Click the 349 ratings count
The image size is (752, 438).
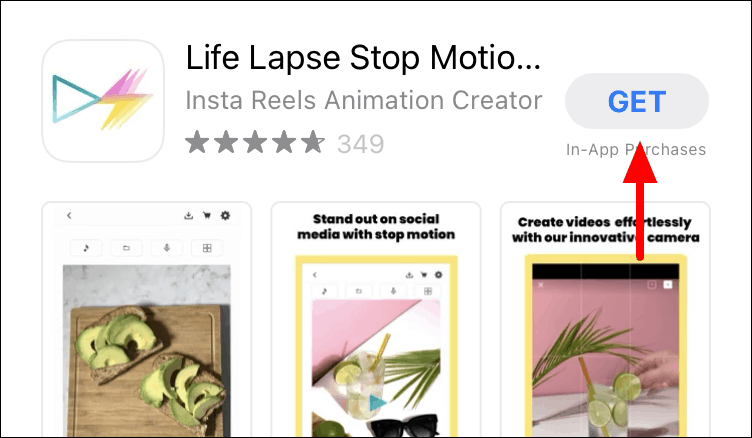point(361,143)
